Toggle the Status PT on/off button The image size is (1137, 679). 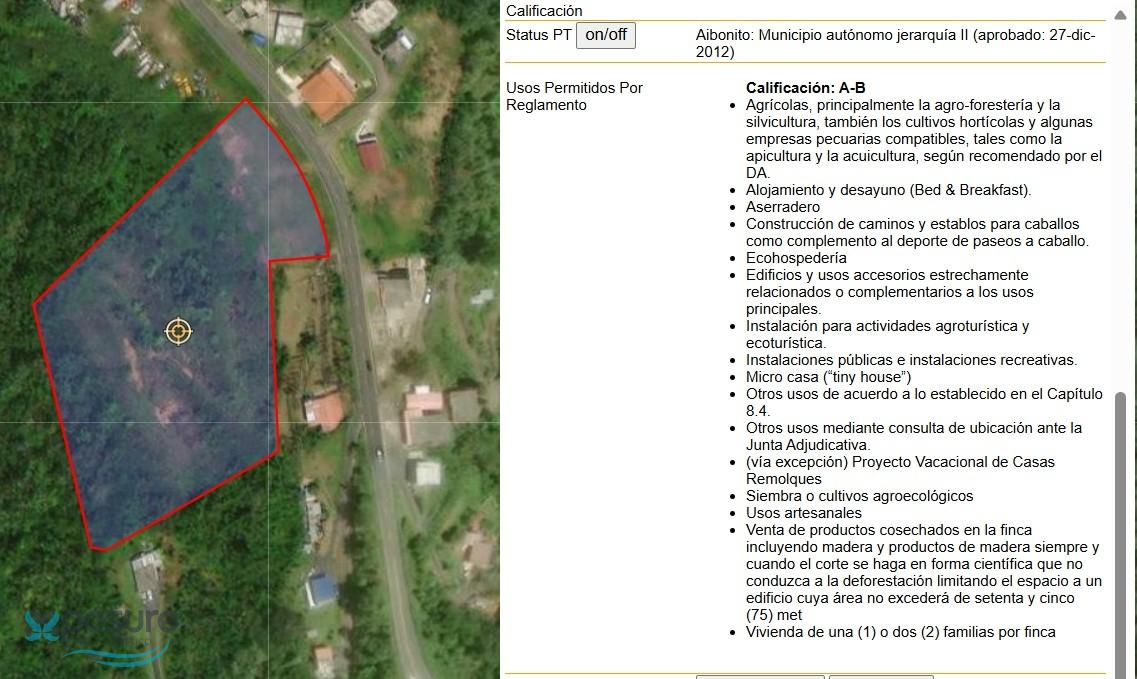[x=605, y=35]
